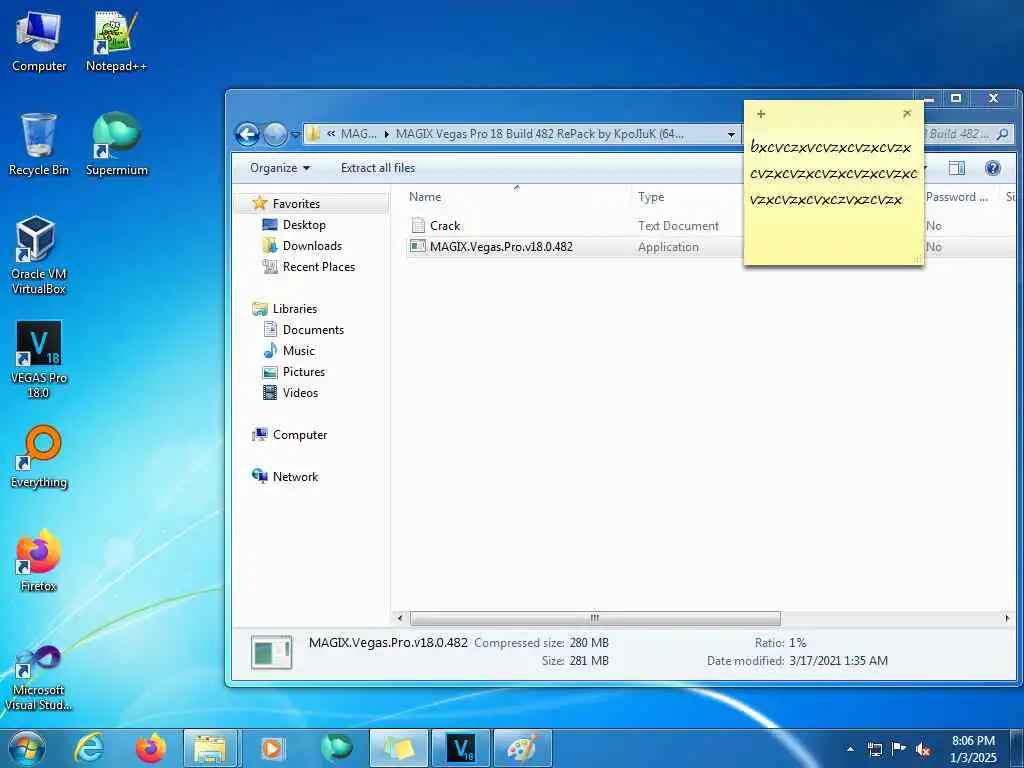The image size is (1024, 768).
Task: Click the arrow after MAG... in the address bar
Action: tap(387, 135)
